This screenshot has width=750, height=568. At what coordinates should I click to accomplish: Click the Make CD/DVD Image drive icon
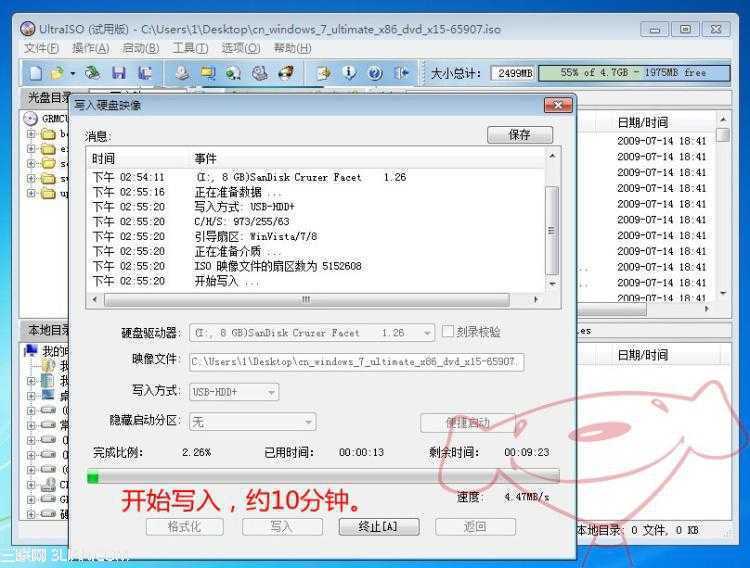182,73
